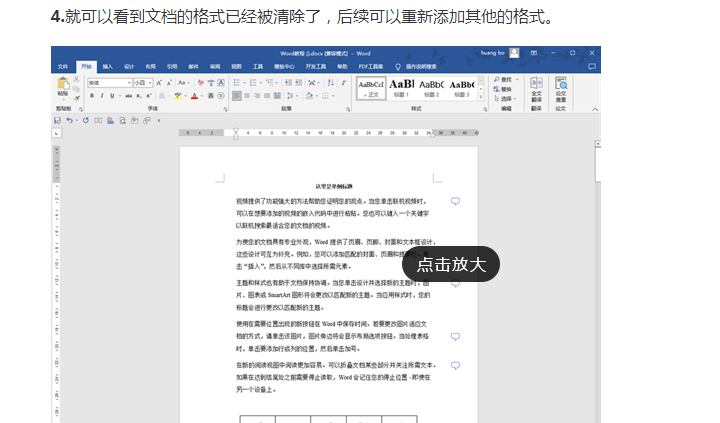Click the Numbering list icon
The height and width of the screenshot is (423, 720).
253,83
